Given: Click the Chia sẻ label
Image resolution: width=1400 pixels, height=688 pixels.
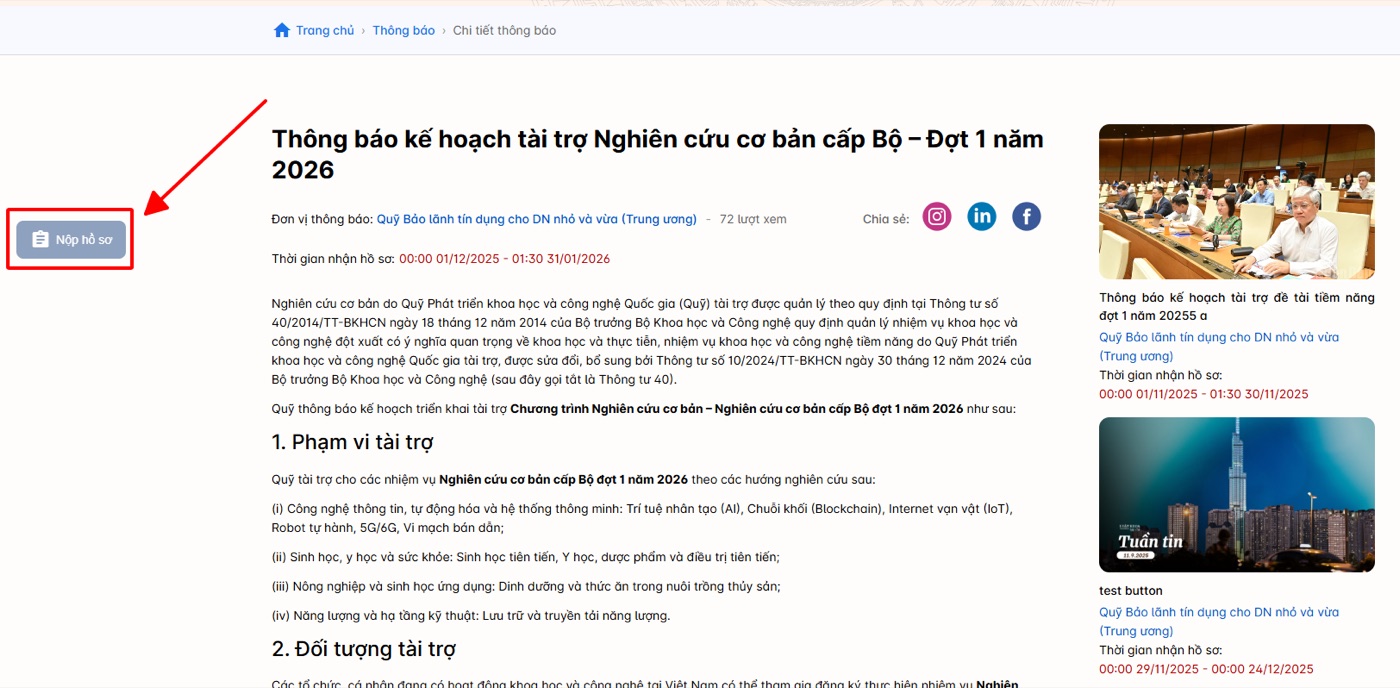Looking at the screenshot, I should pos(886,219).
